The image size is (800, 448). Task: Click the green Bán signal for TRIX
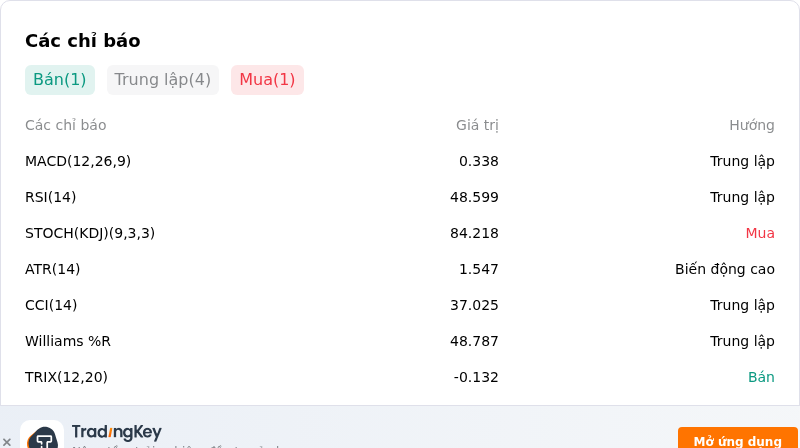tap(761, 377)
